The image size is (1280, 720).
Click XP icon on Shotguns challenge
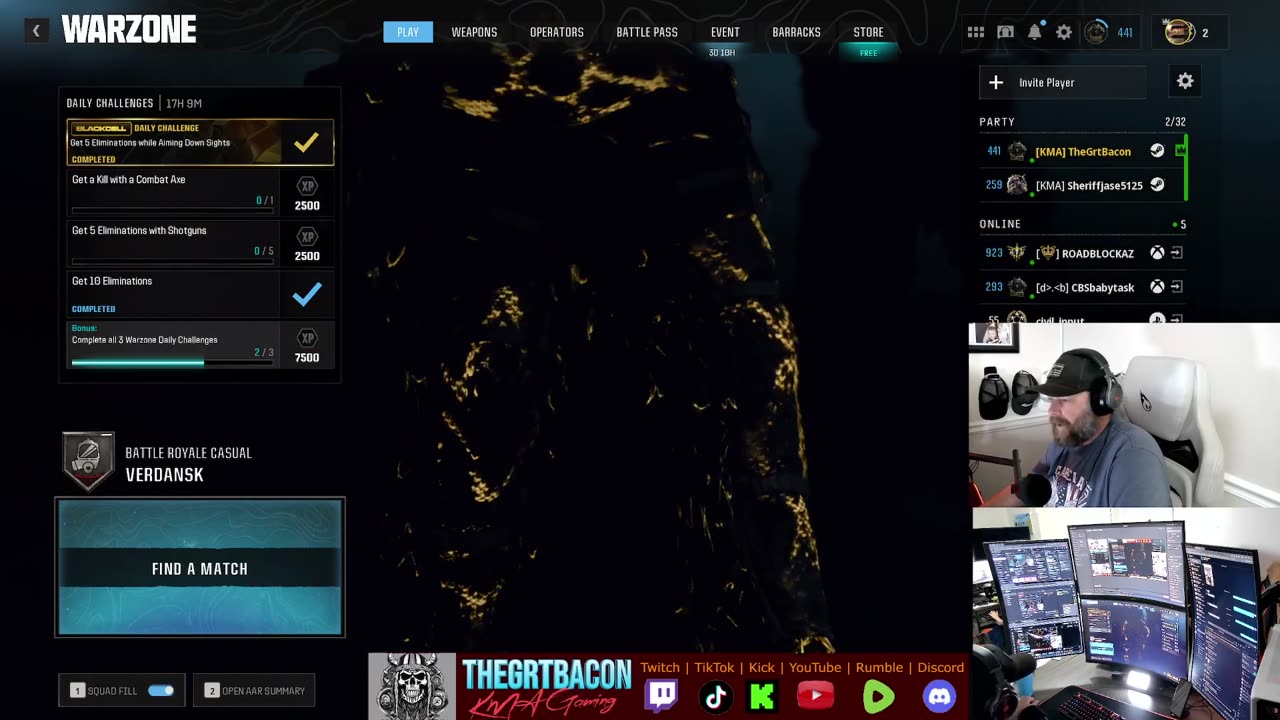(x=307, y=237)
